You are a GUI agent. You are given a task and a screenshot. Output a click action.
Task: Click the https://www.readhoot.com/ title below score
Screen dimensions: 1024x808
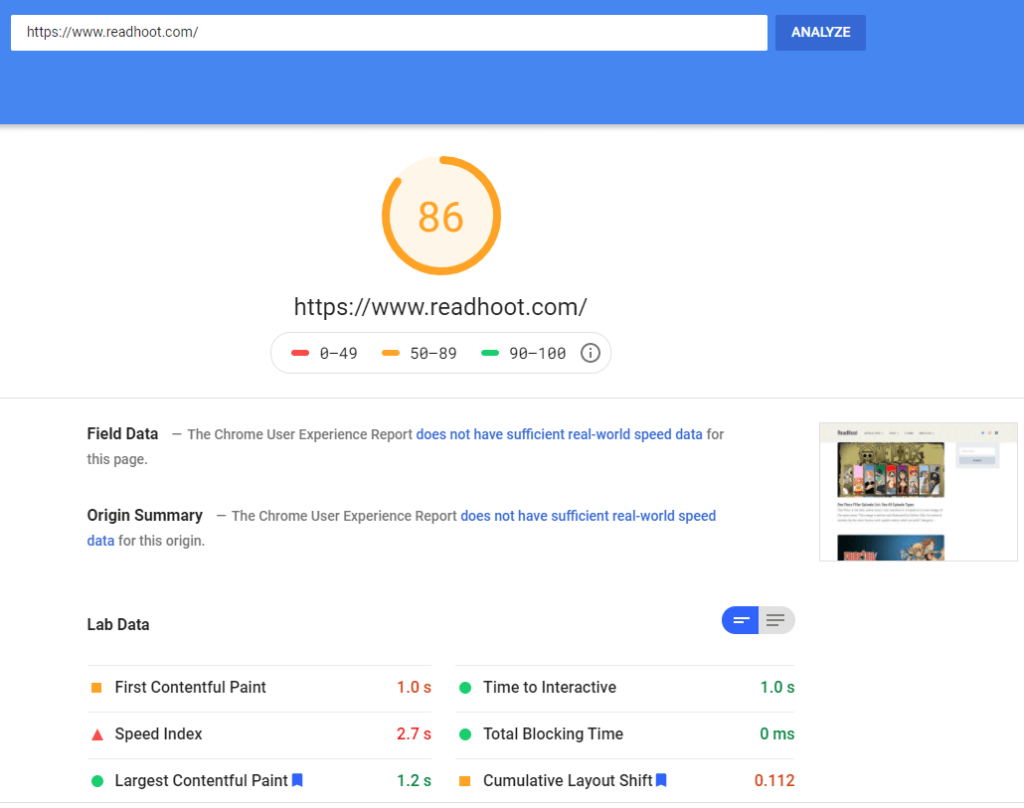pyautogui.click(x=441, y=307)
